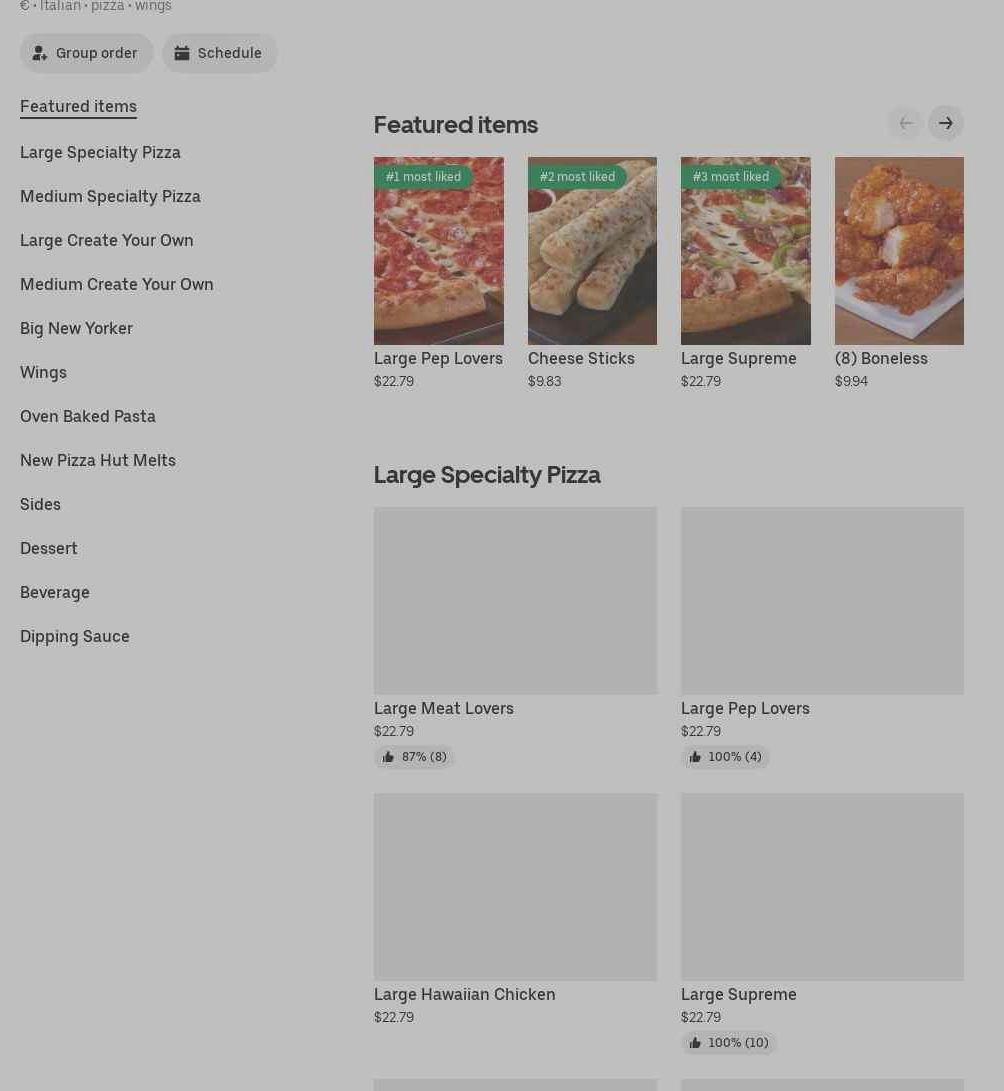Click the Group order button
The width and height of the screenshot is (1004, 1091).
(x=86, y=53)
